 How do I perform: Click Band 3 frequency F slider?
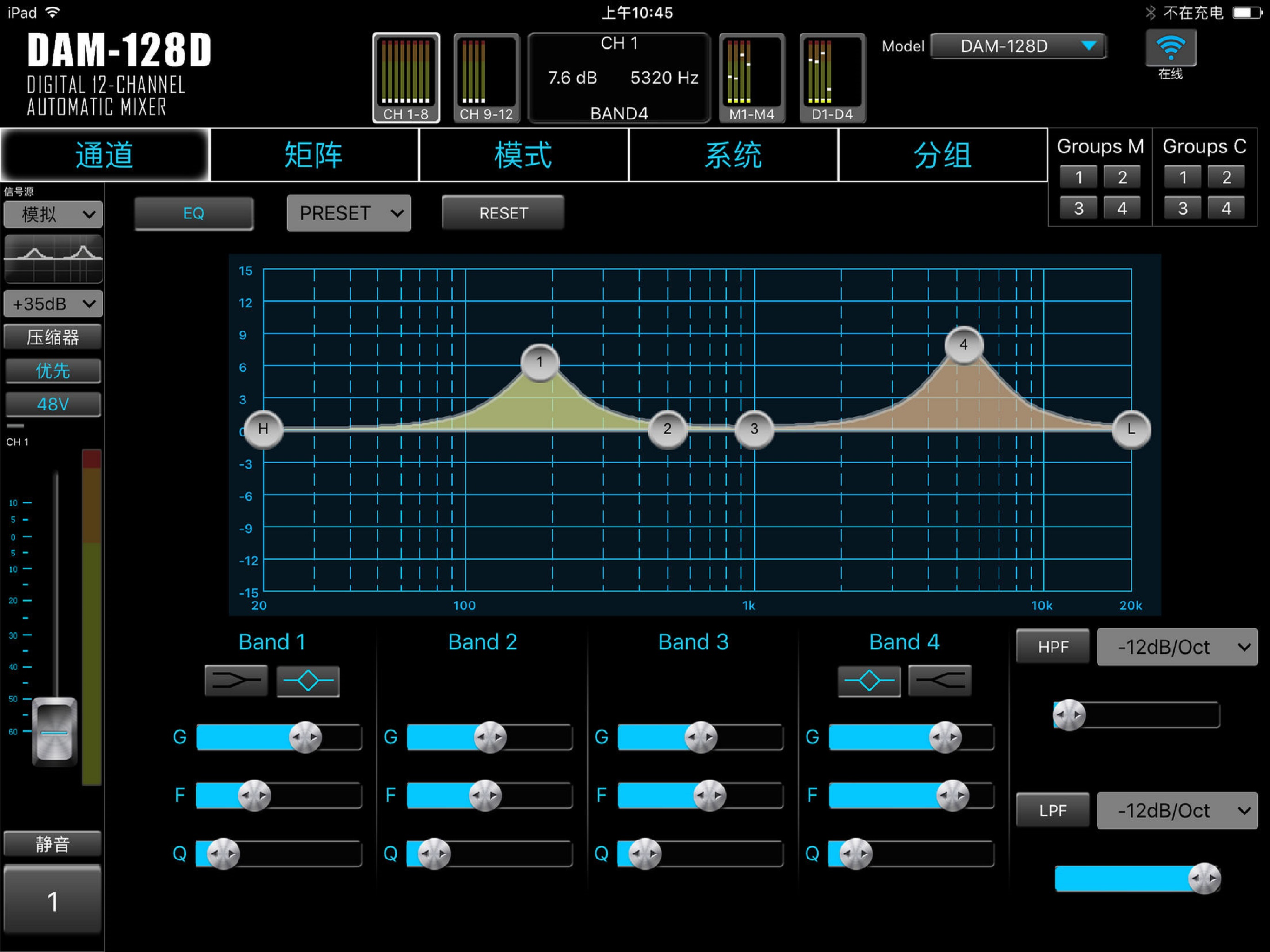701,795
